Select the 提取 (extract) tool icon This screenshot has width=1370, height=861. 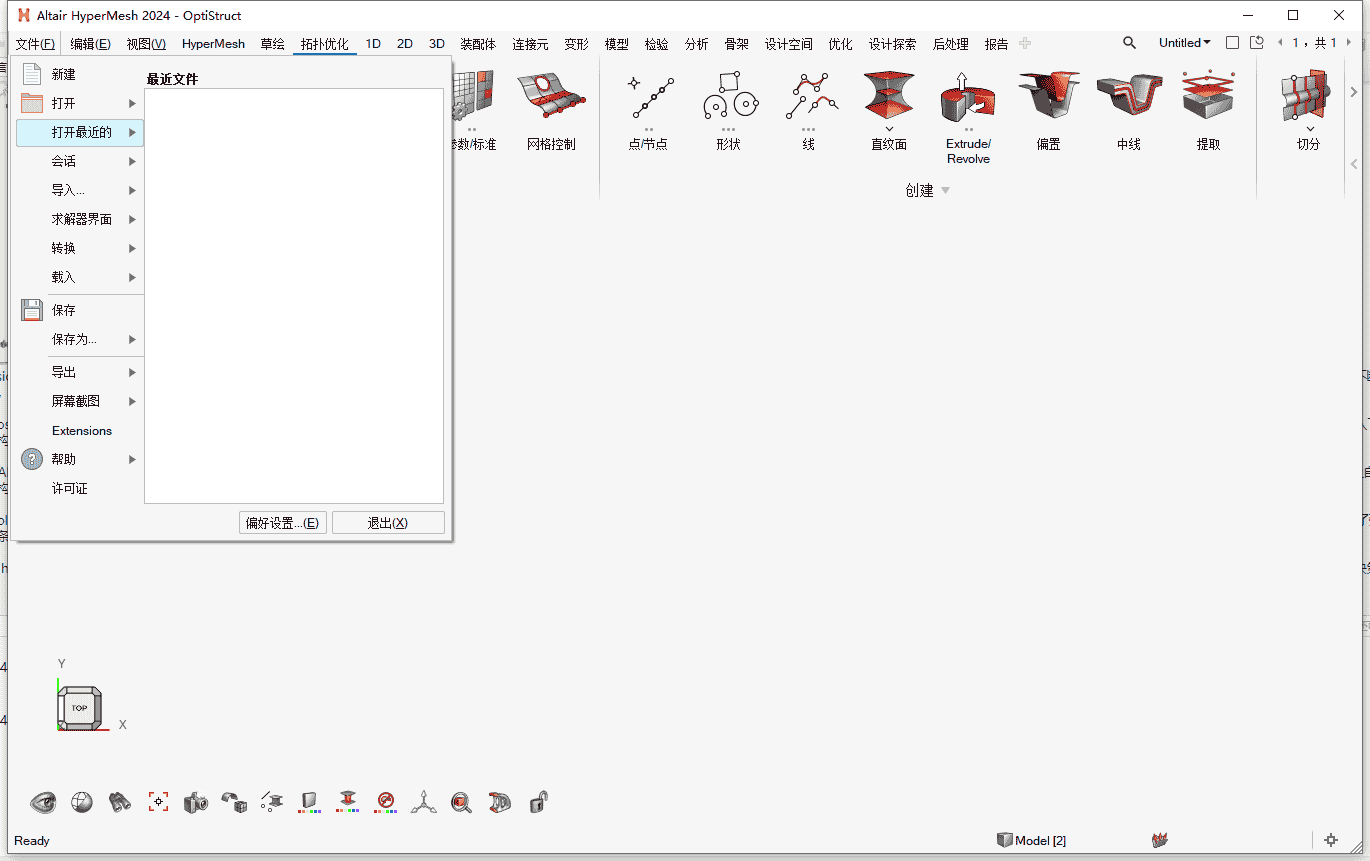point(1208,98)
